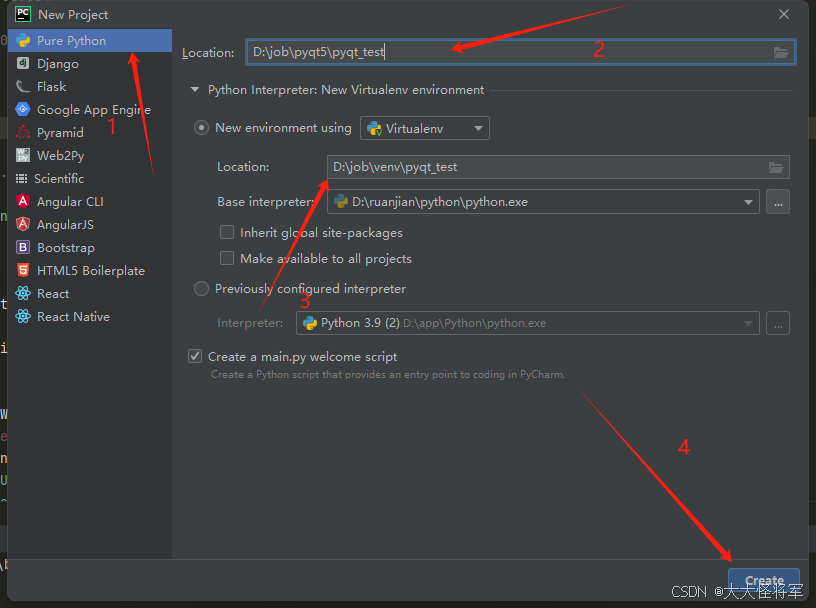Viewport: 816px width, 608px height.
Task: Enable Make available to all projects checkbox
Action: (227, 258)
